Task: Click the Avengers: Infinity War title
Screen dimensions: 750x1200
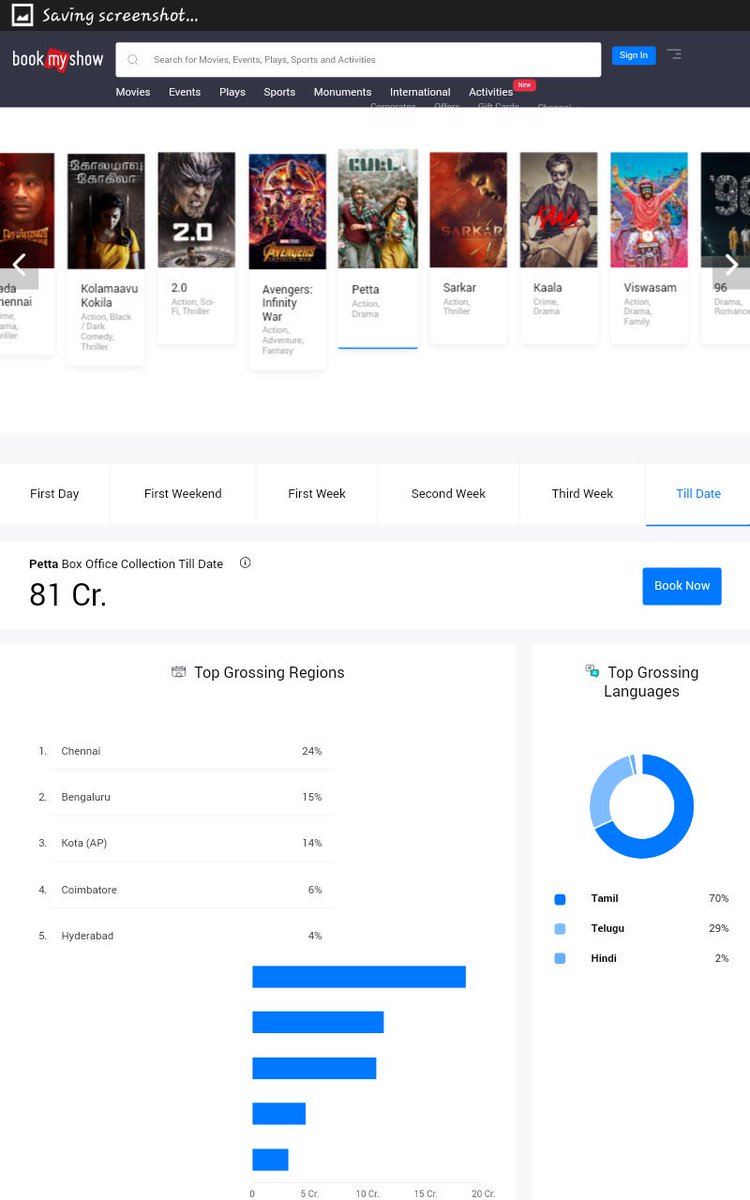Action: coord(287,303)
